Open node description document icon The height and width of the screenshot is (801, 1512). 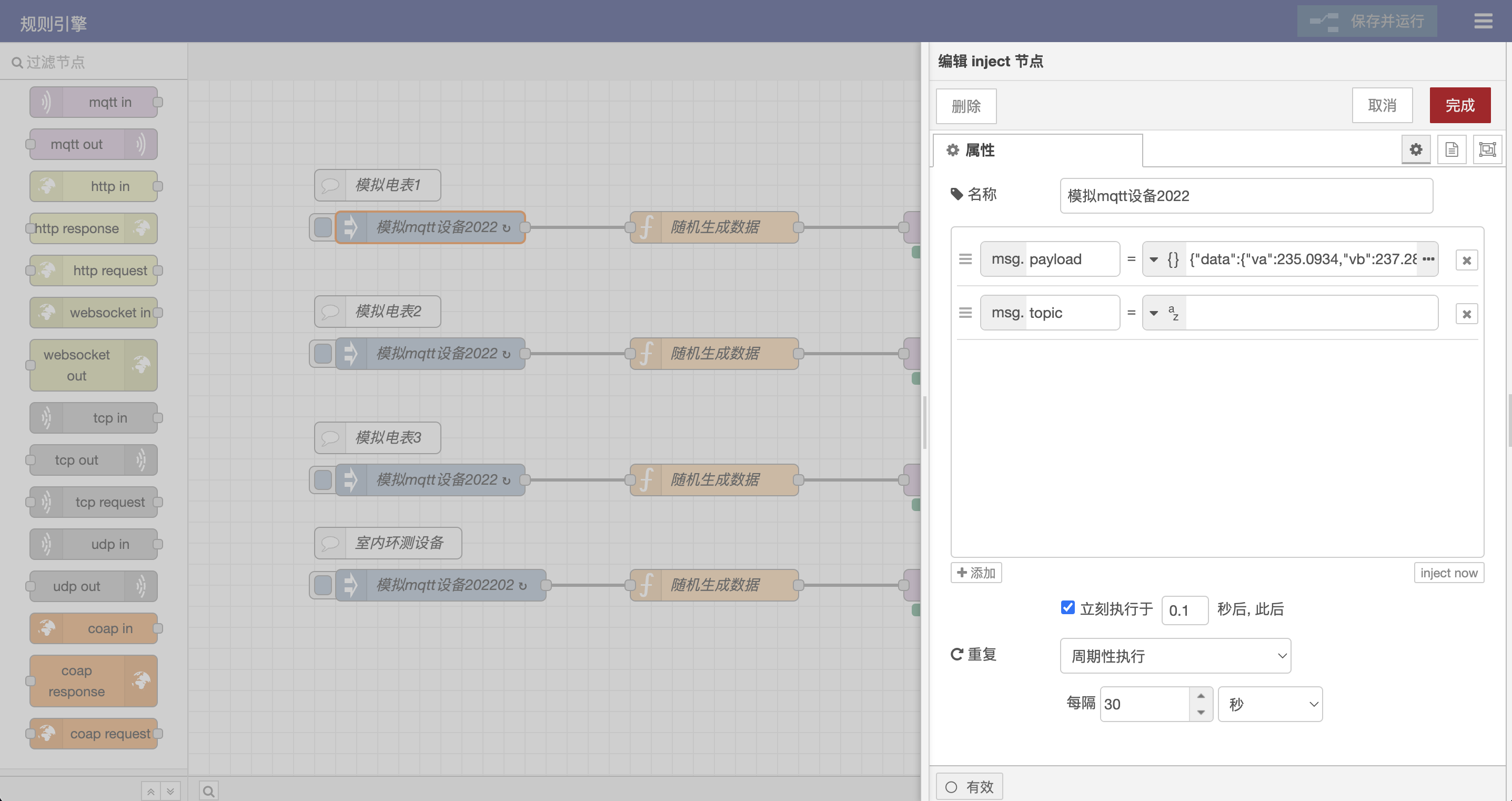click(x=1451, y=150)
